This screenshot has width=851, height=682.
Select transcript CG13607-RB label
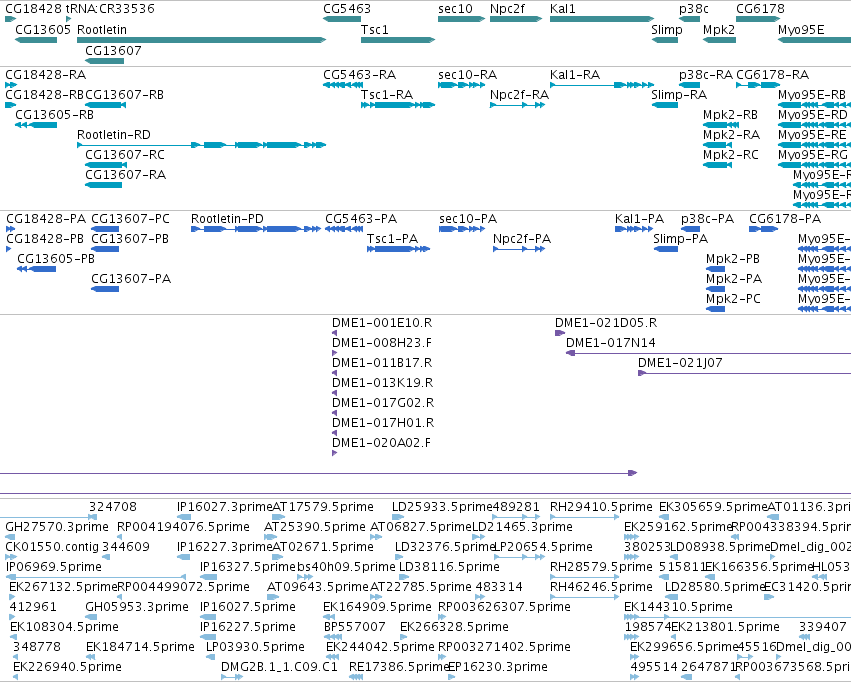pyautogui.click(x=124, y=95)
